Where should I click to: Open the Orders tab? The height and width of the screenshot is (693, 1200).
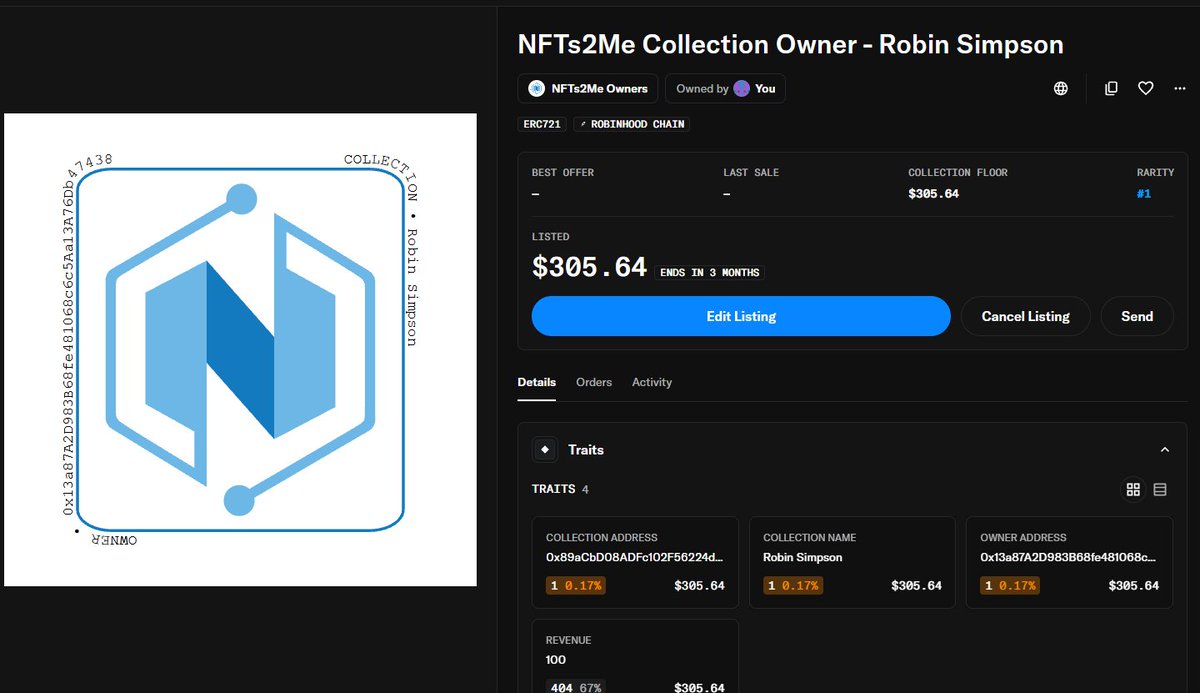(x=594, y=382)
